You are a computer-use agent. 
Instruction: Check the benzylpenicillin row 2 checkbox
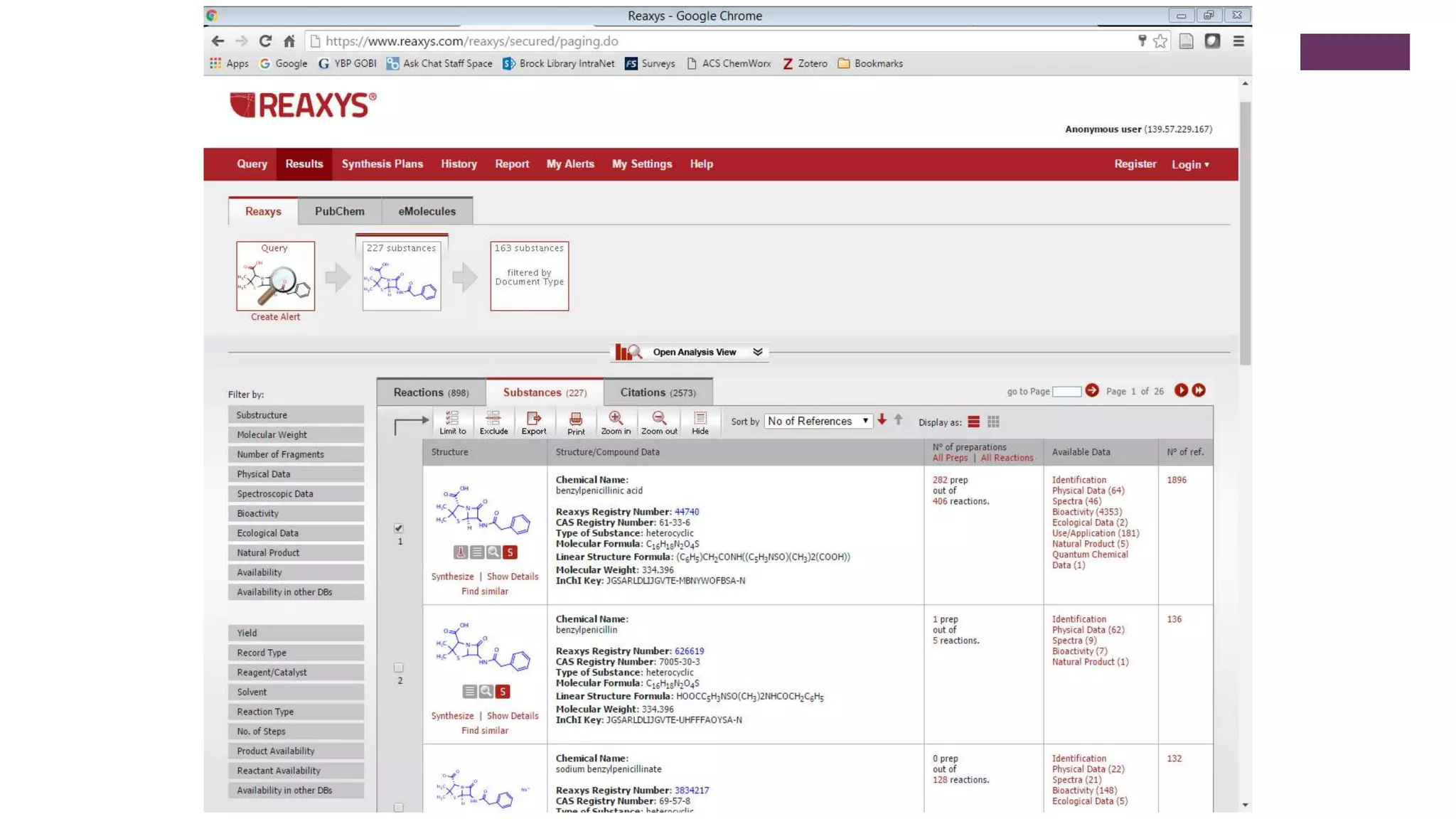click(x=399, y=668)
